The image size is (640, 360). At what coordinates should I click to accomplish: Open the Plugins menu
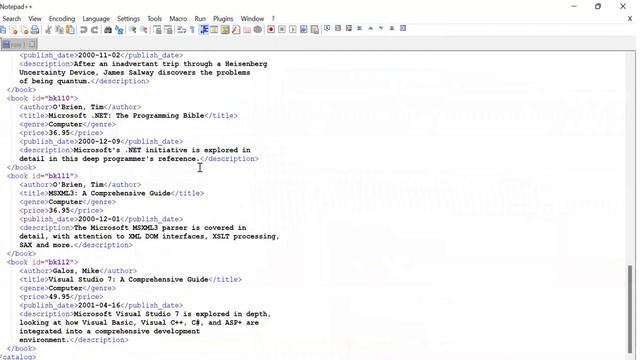pos(223,19)
